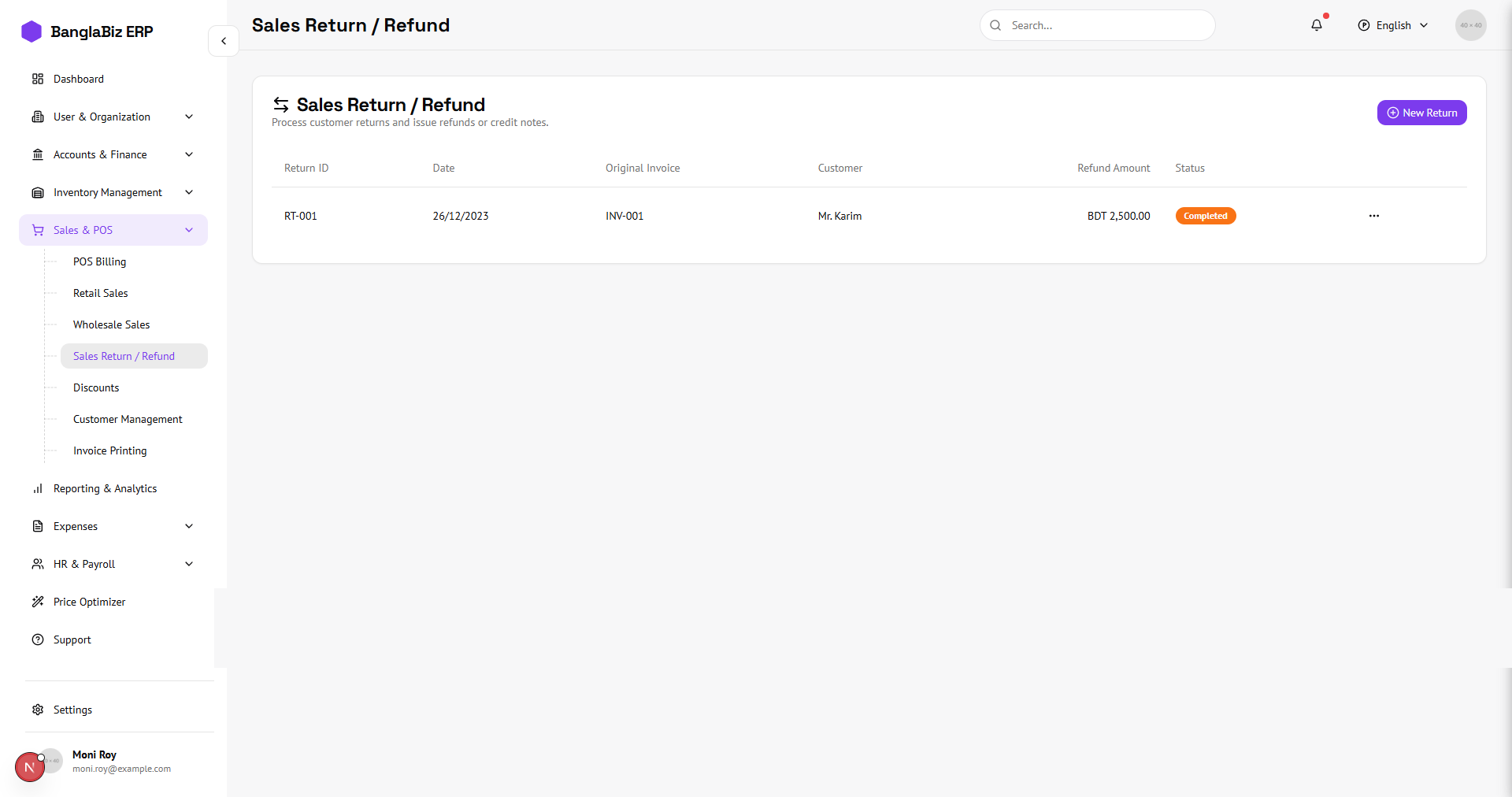The image size is (1512, 797).
Task: Open the English language dropdown
Action: coord(1392,25)
